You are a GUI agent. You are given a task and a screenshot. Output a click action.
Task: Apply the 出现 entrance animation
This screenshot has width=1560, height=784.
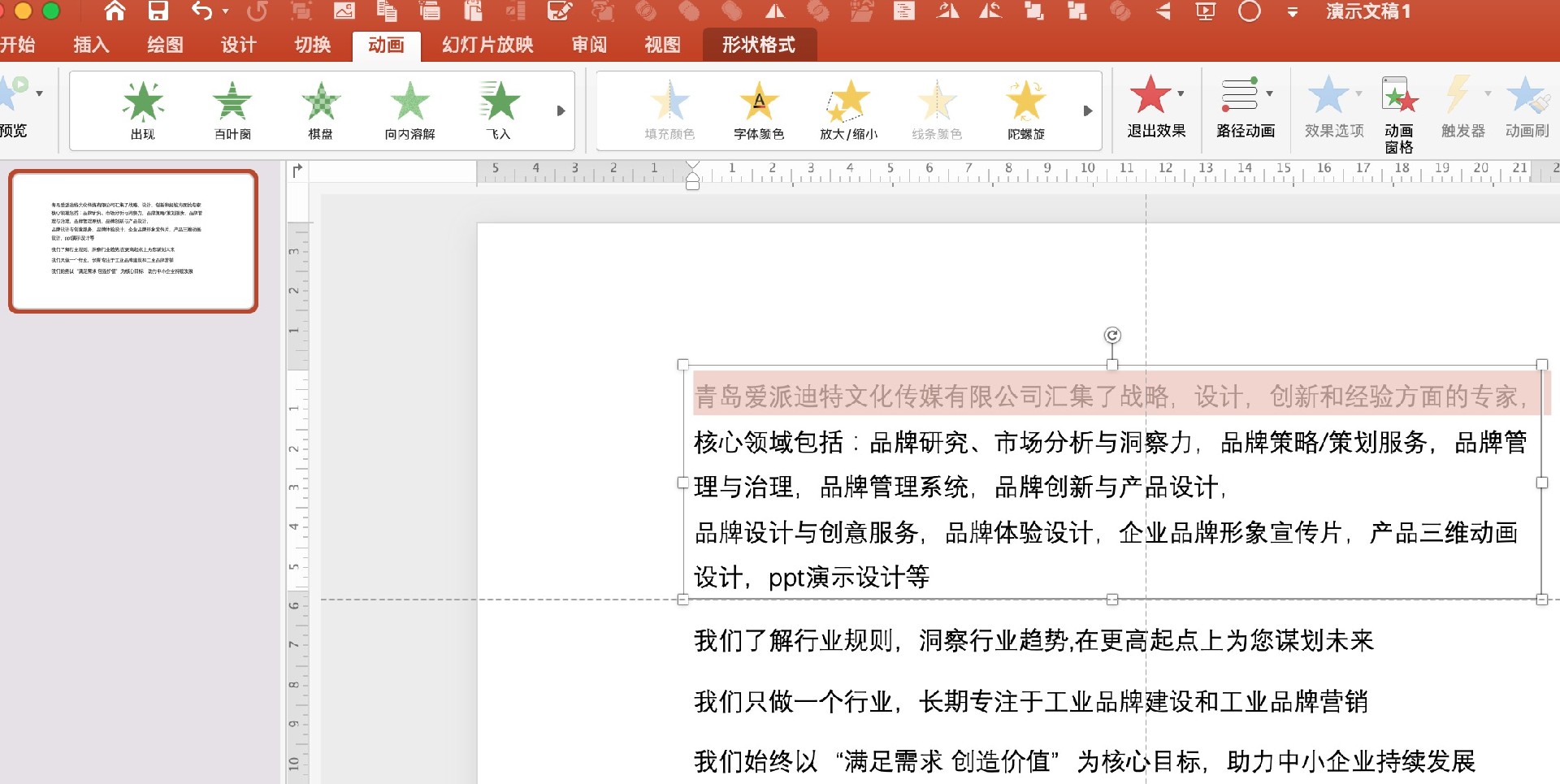click(x=143, y=110)
